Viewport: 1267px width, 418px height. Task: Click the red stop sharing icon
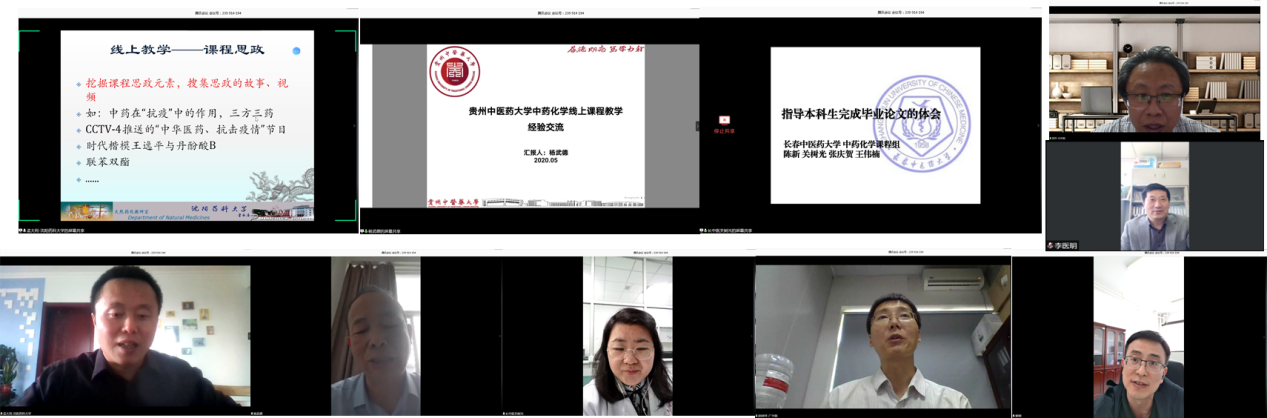click(724, 120)
